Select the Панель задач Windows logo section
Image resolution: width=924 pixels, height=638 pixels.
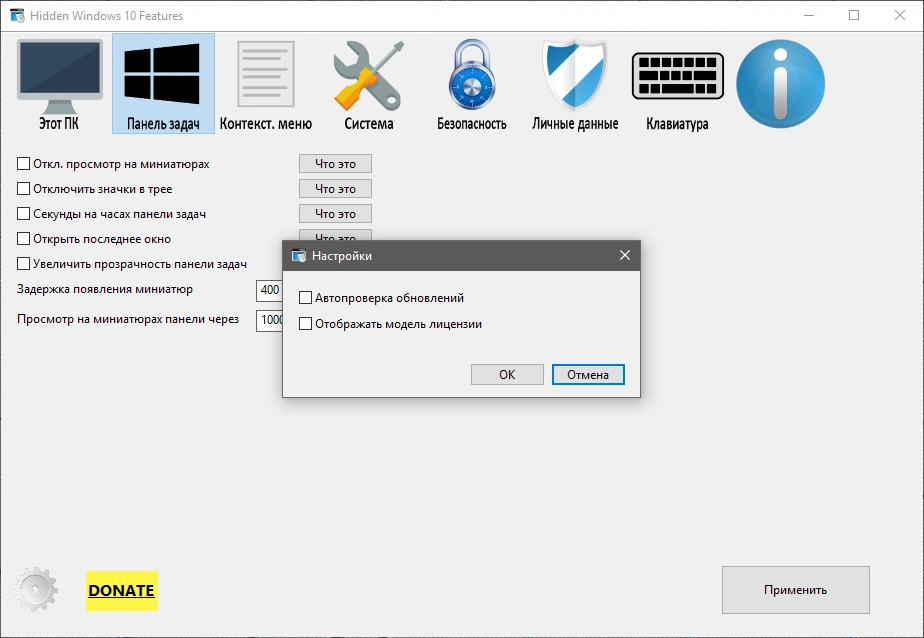(x=163, y=84)
